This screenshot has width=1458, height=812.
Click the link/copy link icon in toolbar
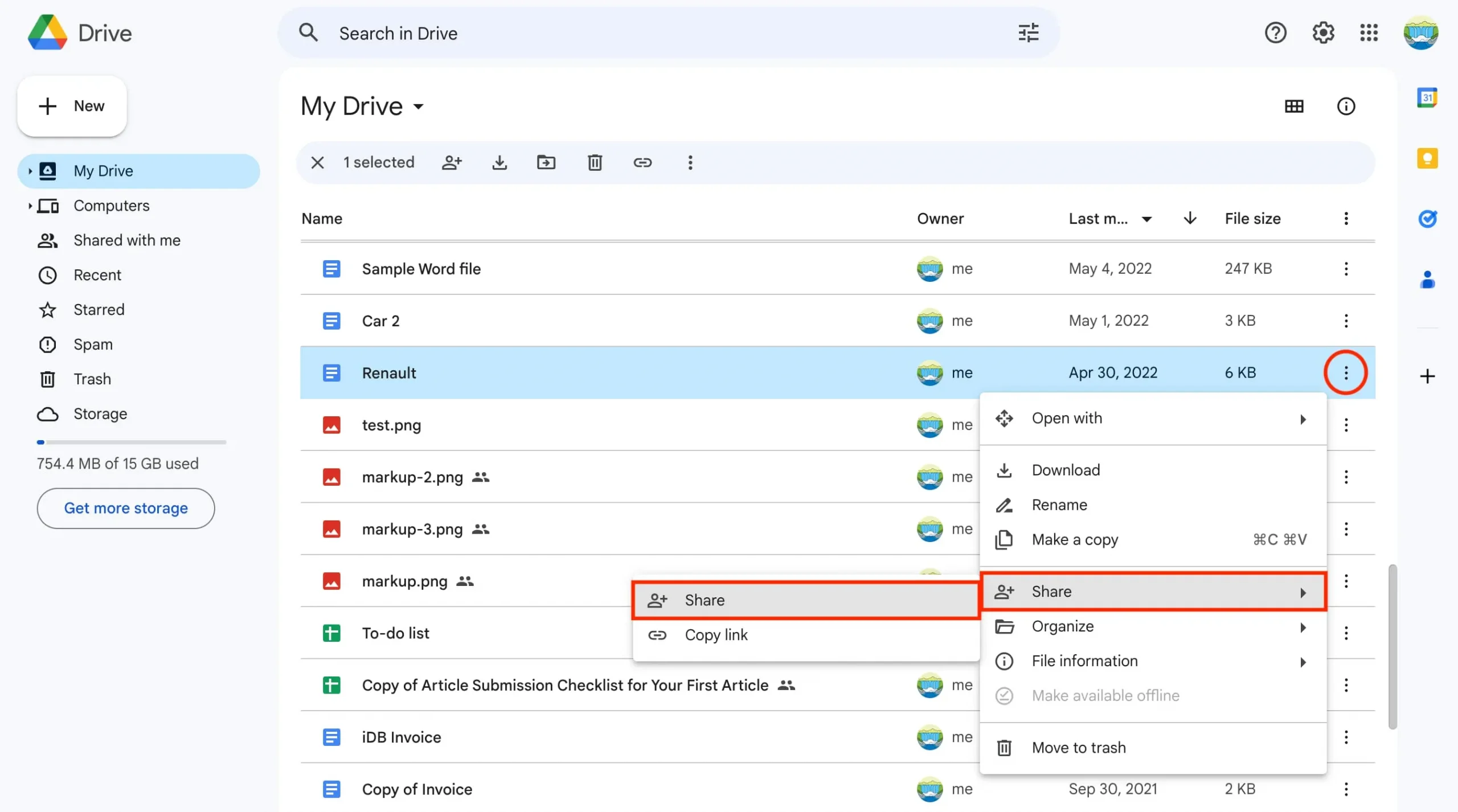click(x=641, y=162)
